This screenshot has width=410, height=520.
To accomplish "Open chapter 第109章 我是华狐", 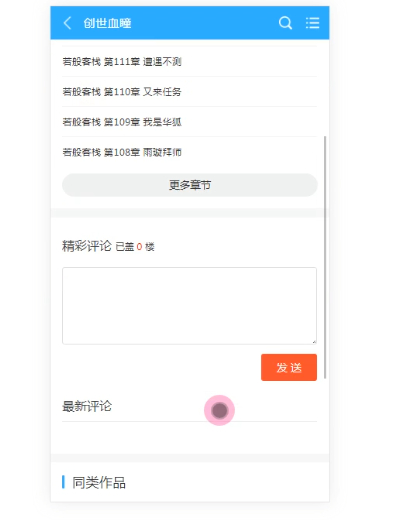I will point(122,122).
